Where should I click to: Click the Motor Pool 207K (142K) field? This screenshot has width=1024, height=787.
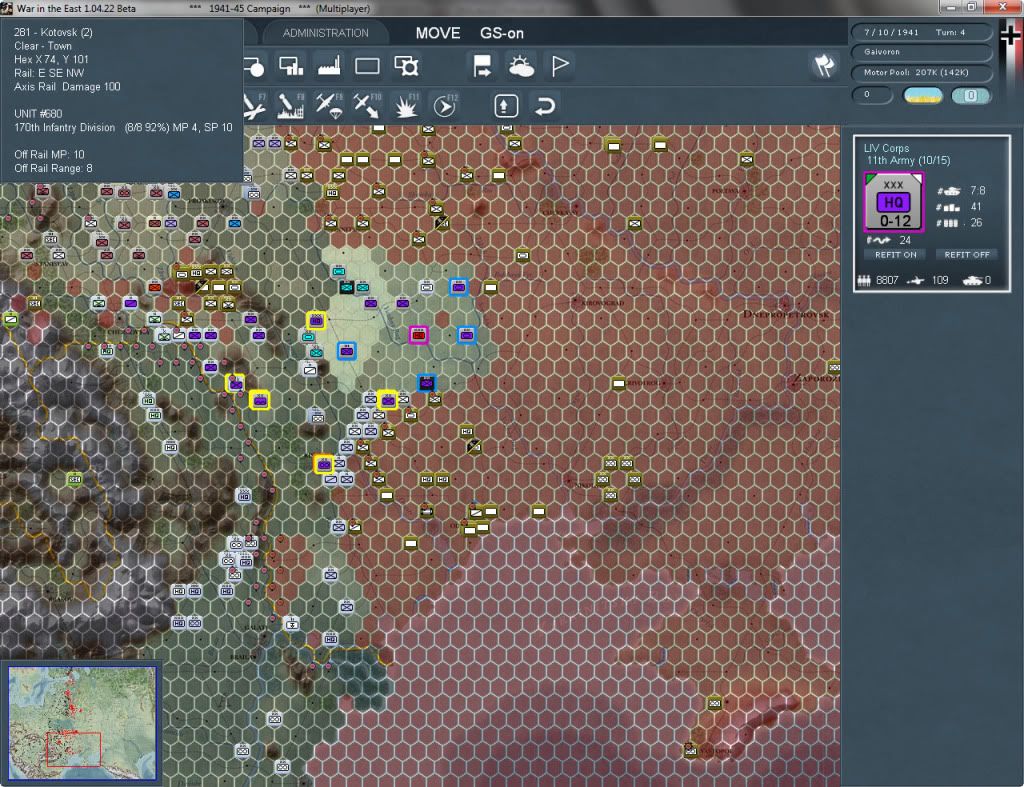(x=920, y=72)
